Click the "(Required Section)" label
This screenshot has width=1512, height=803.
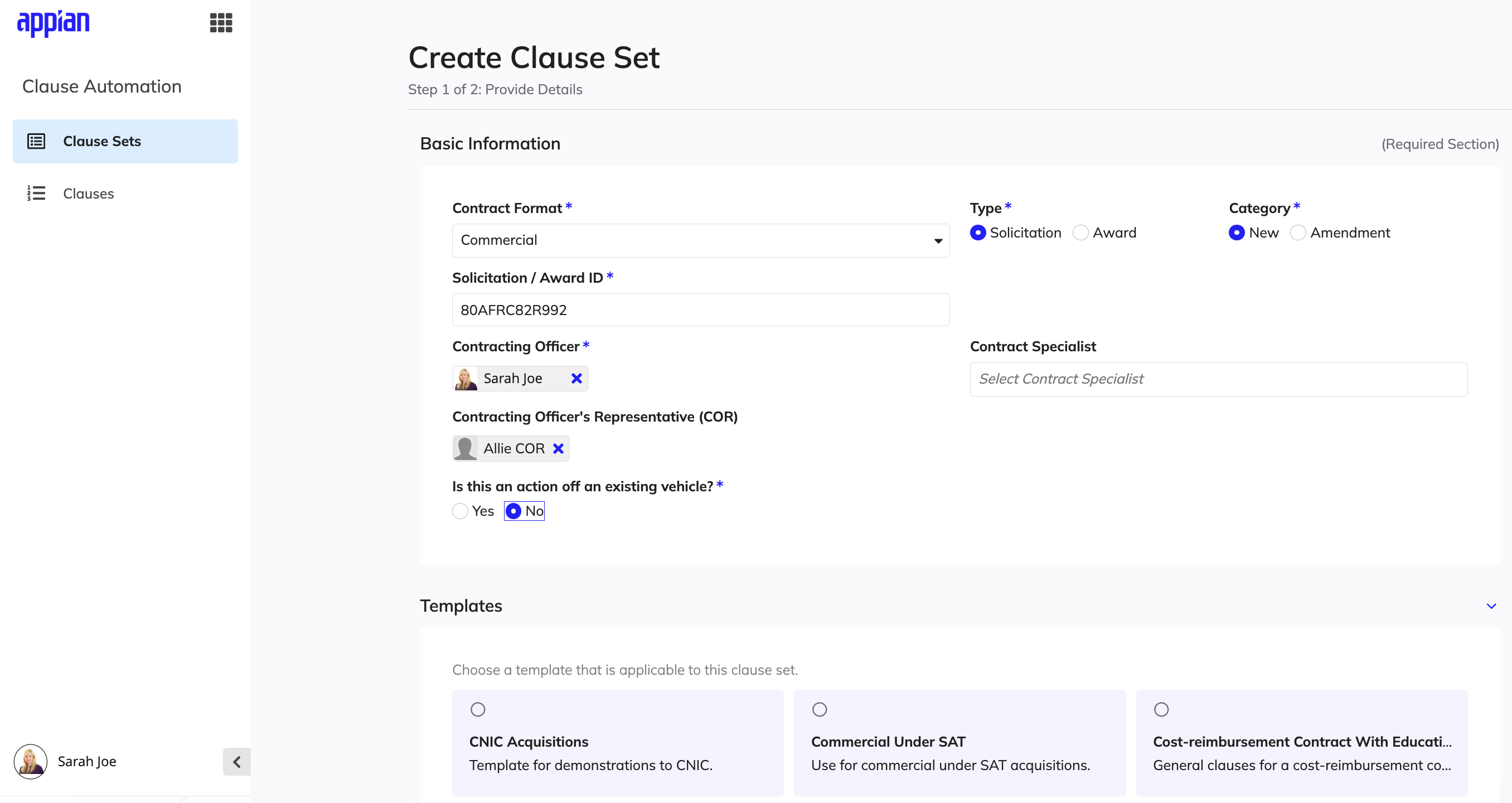point(1440,144)
